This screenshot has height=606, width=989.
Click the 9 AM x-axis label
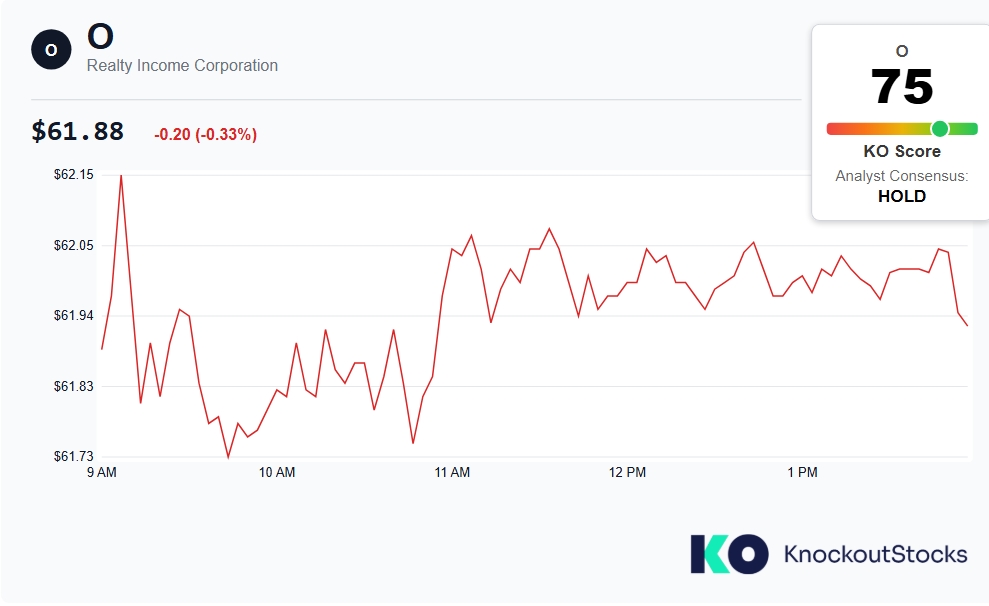click(102, 472)
